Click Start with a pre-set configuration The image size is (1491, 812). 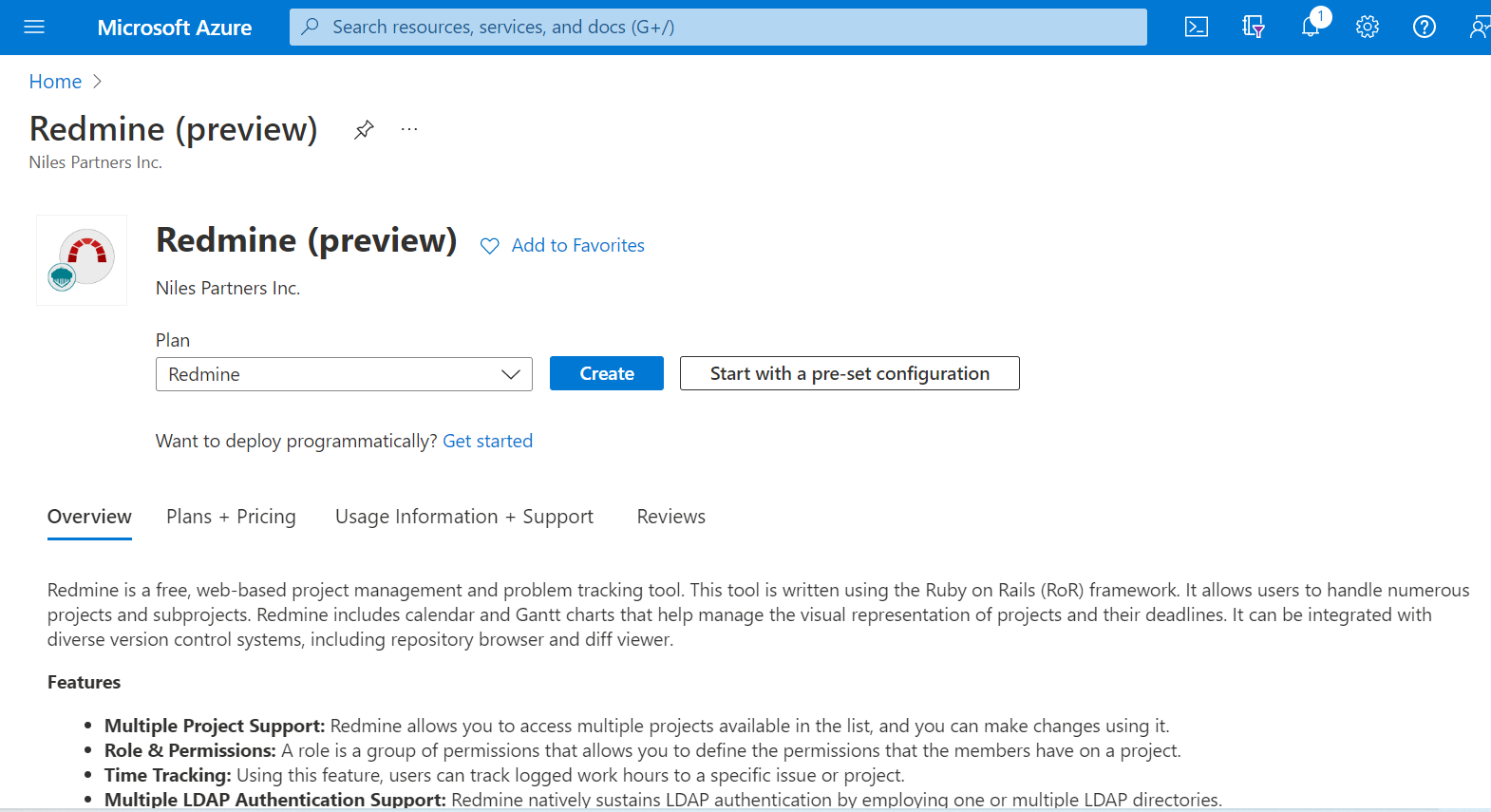coord(850,373)
